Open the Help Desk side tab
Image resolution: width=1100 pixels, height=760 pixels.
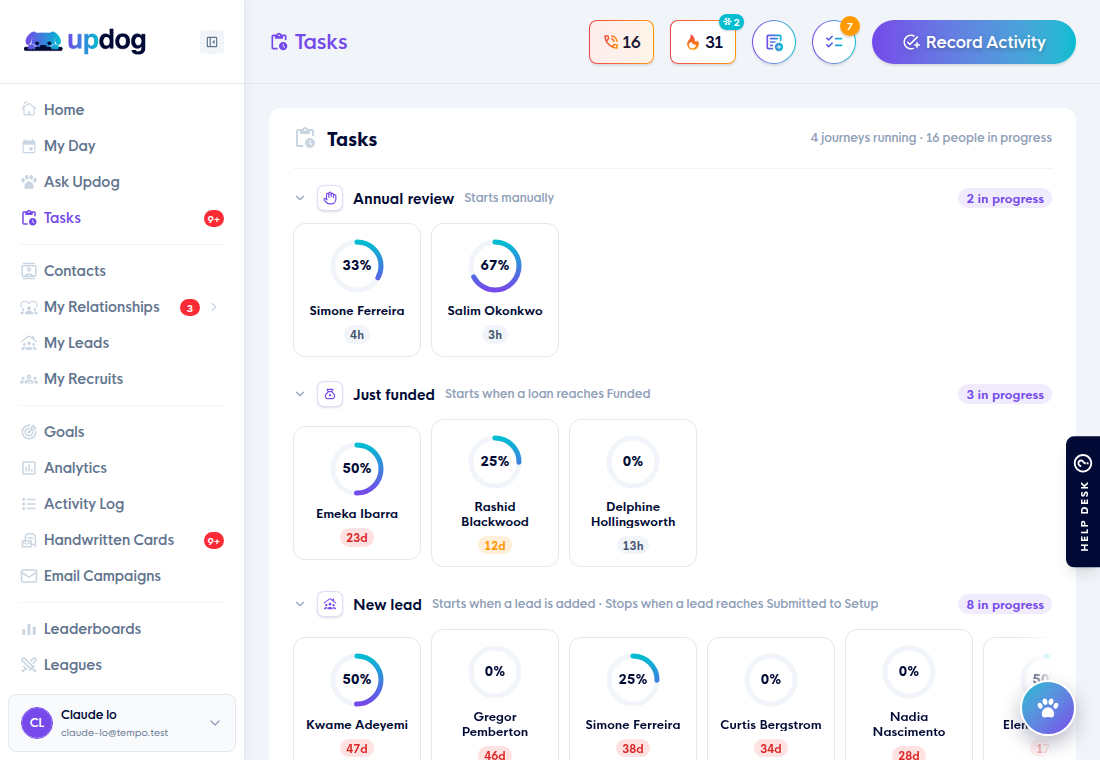1083,502
